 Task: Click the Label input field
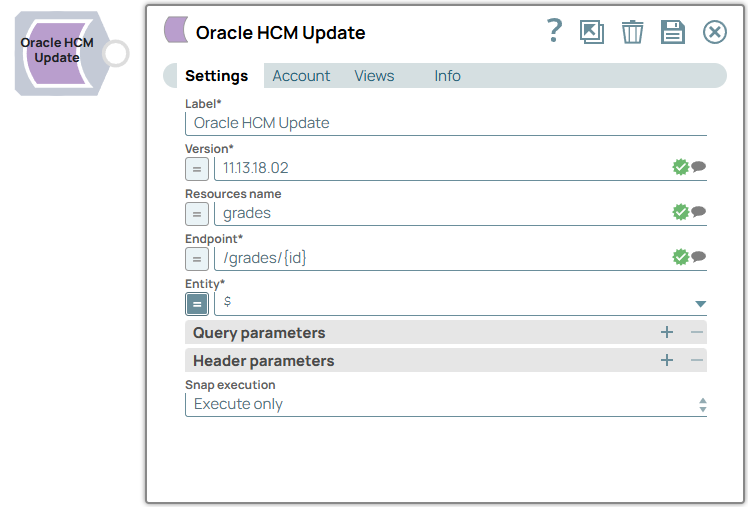(446, 124)
